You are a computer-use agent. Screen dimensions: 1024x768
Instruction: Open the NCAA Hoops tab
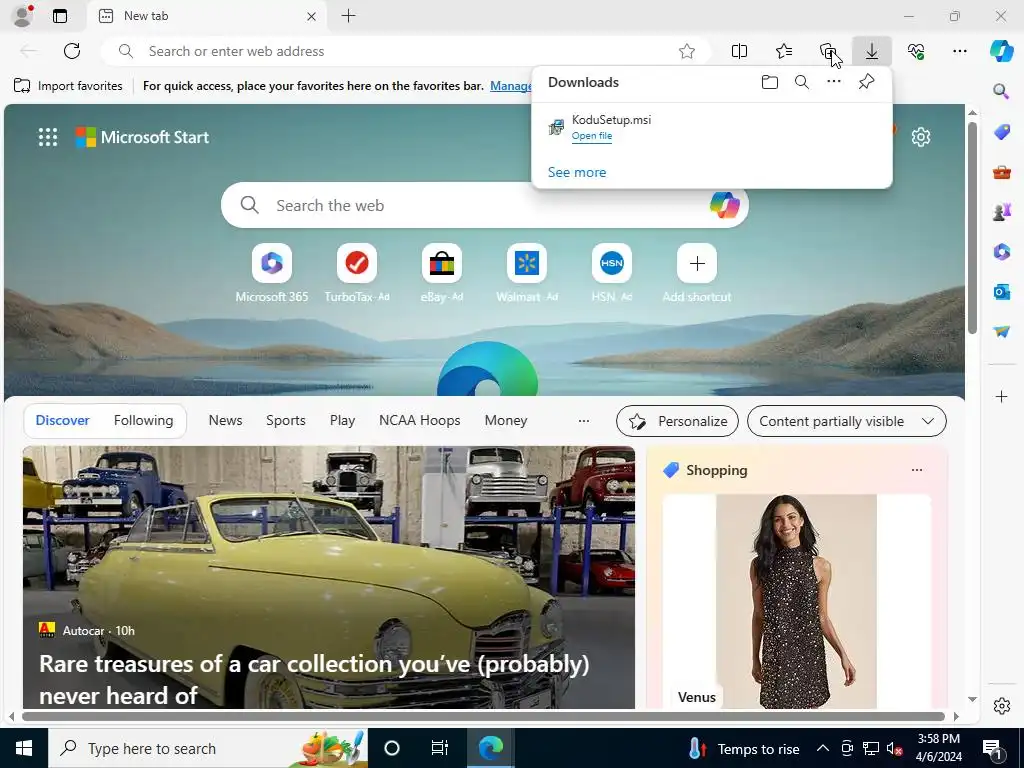[x=419, y=421]
